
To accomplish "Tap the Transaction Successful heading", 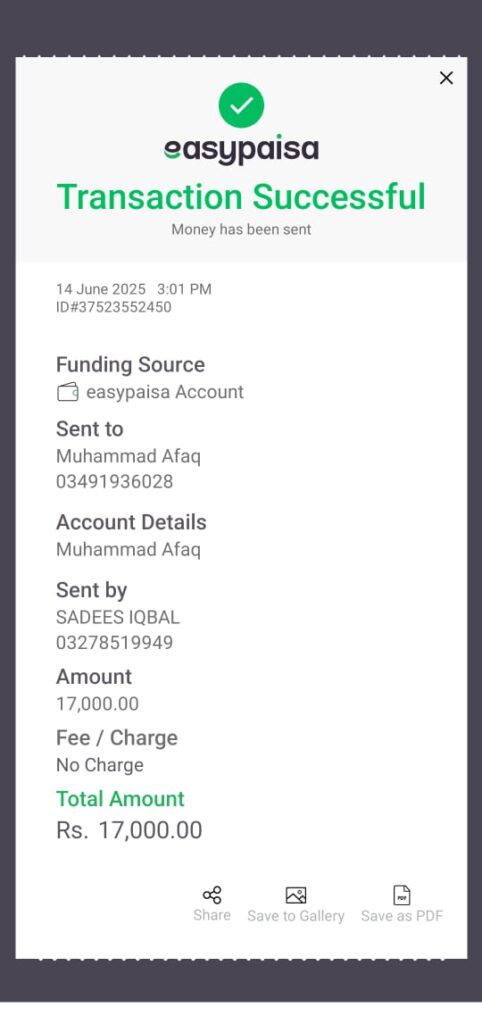I will point(241,197).
